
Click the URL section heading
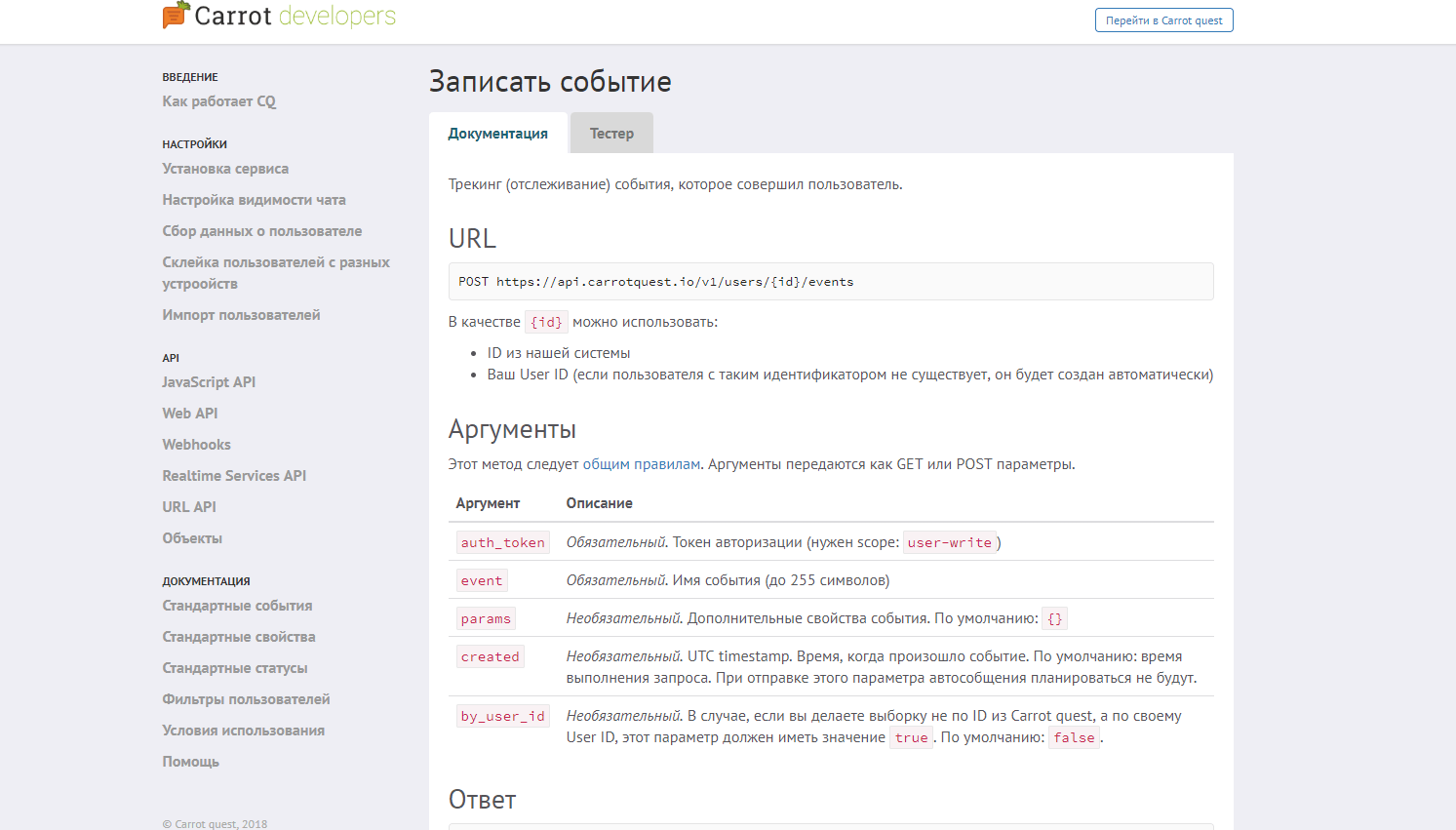[x=472, y=238]
